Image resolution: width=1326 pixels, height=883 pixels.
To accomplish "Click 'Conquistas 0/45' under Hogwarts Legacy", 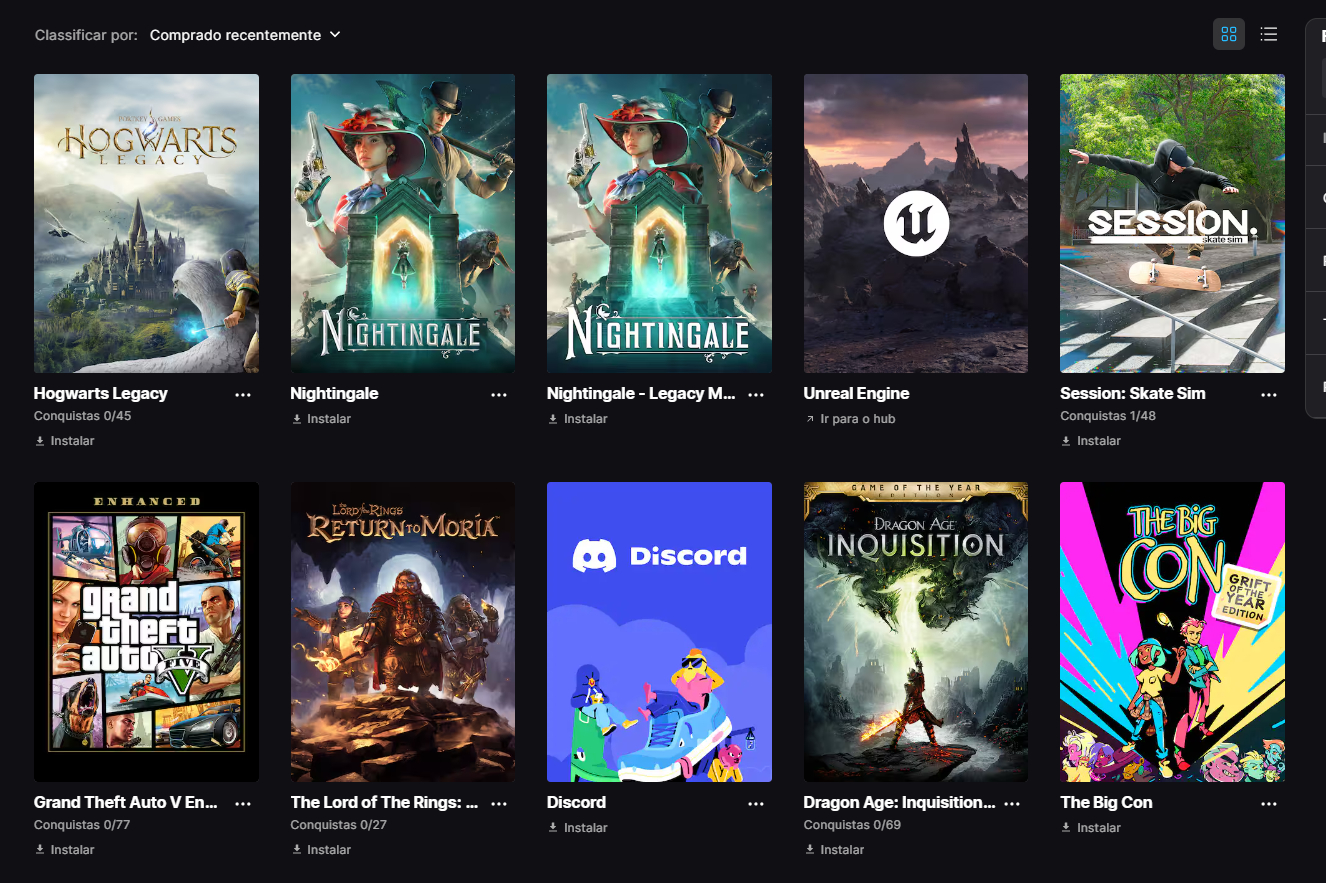I will [83, 416].
